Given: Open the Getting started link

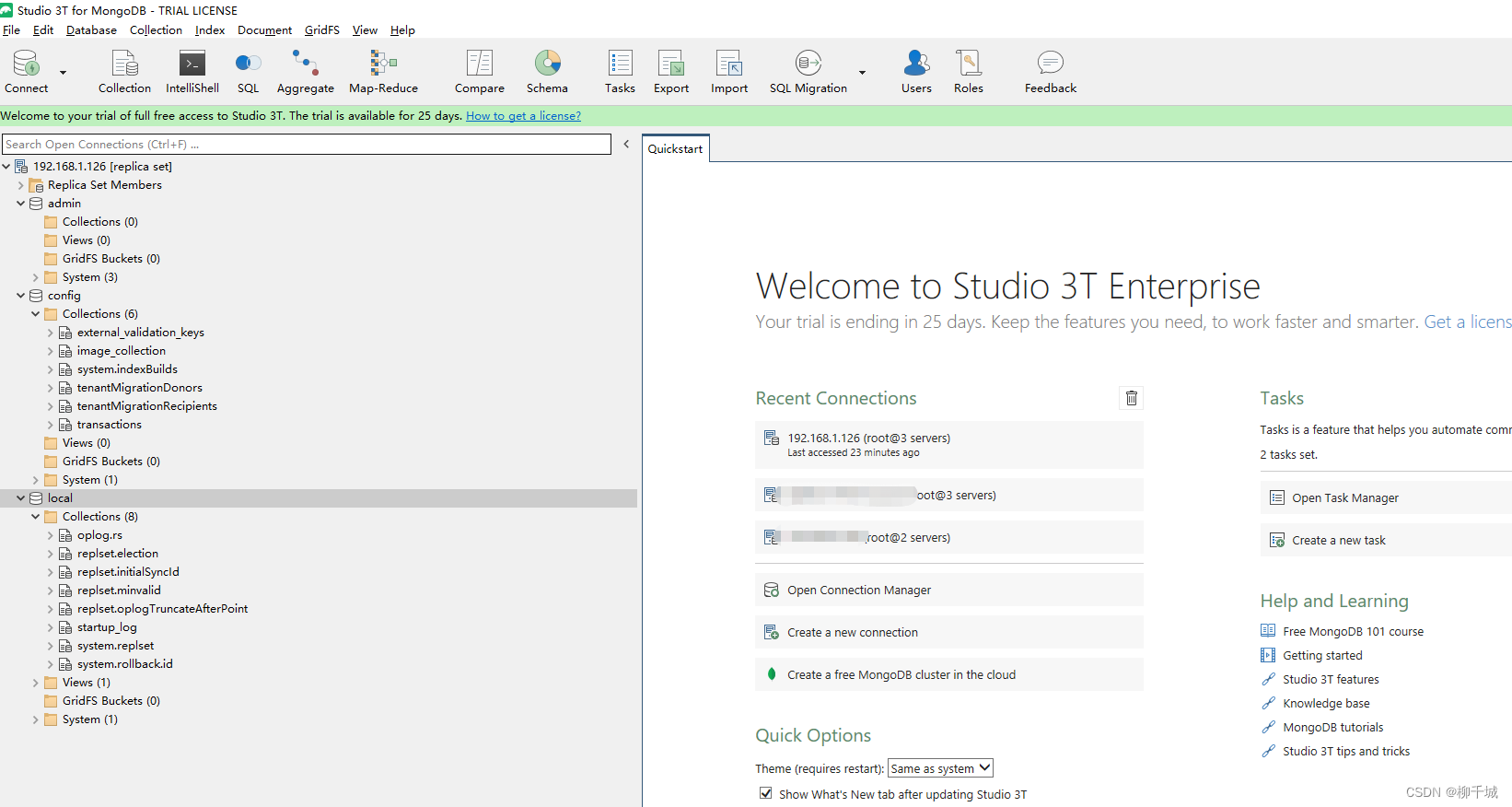Looking at the screenshot, I should pos(1322,656).
